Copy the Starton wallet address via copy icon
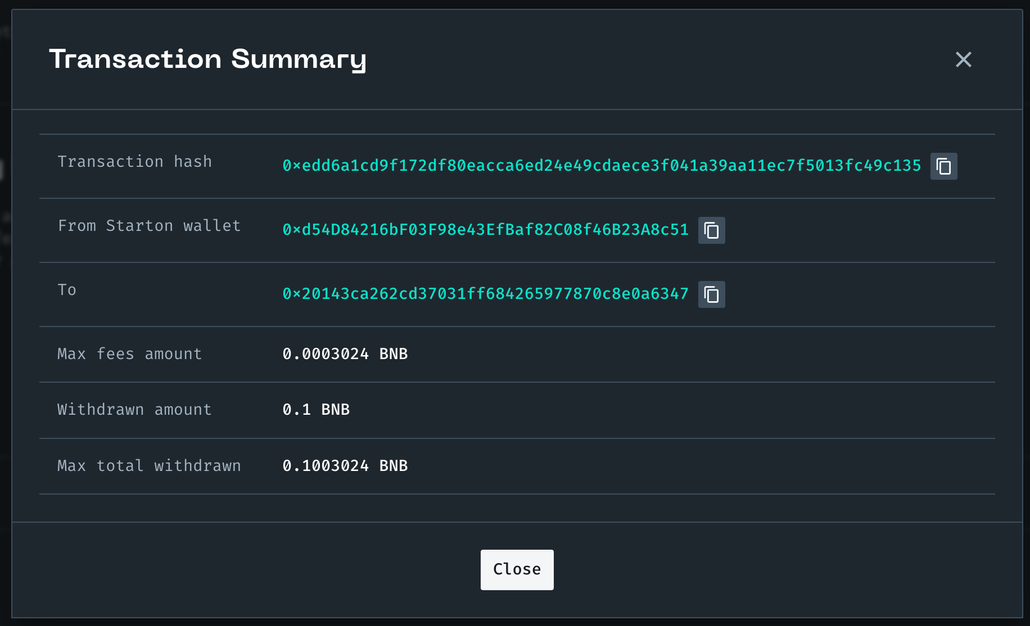The width and height of the screenshot is (1030, 626). tap(711, 230)
